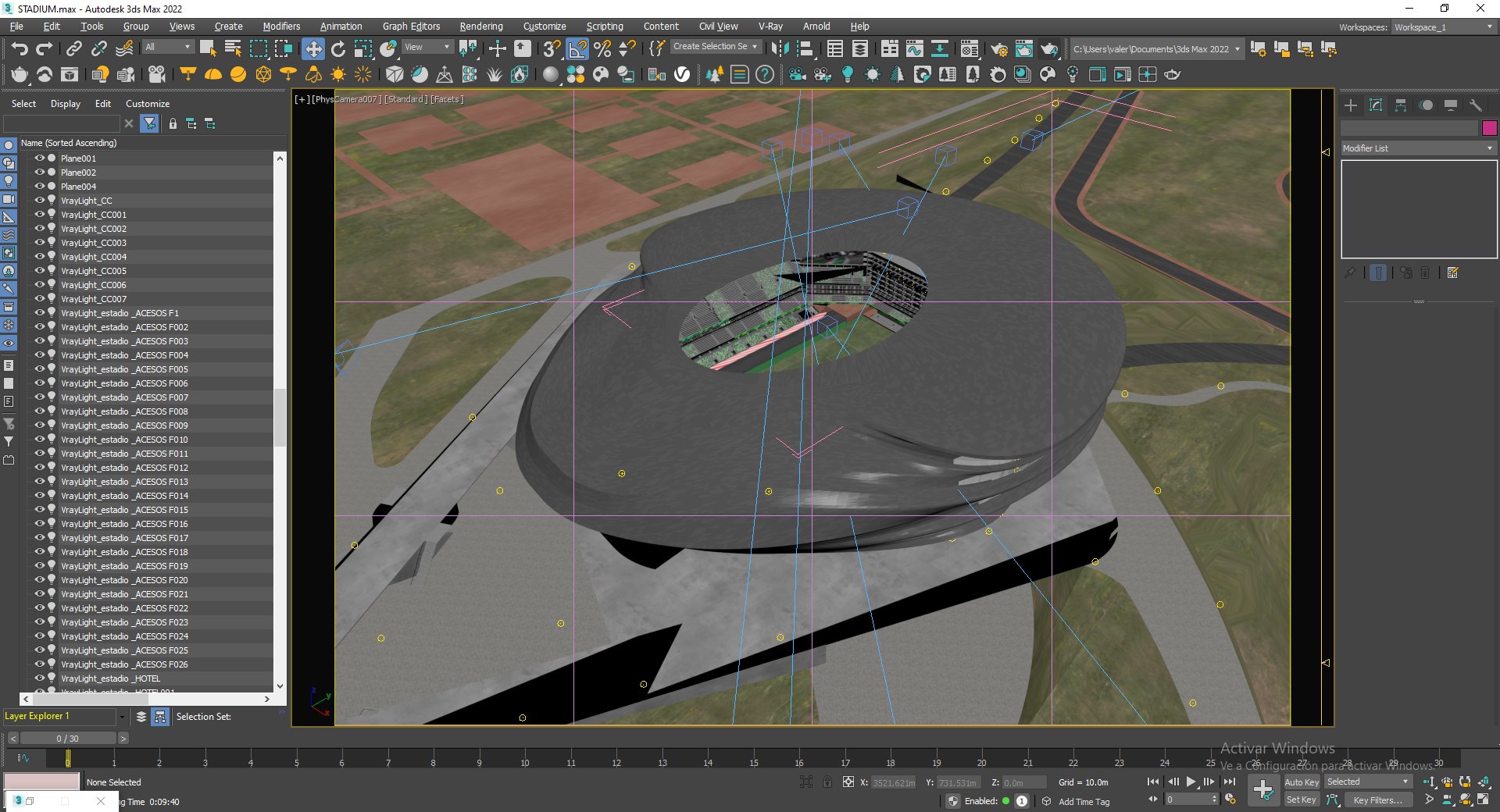This screenshot has height=812, width=1500.
Task: Open the Customize menu in Scene Explorer
Action: pos(148,104)
